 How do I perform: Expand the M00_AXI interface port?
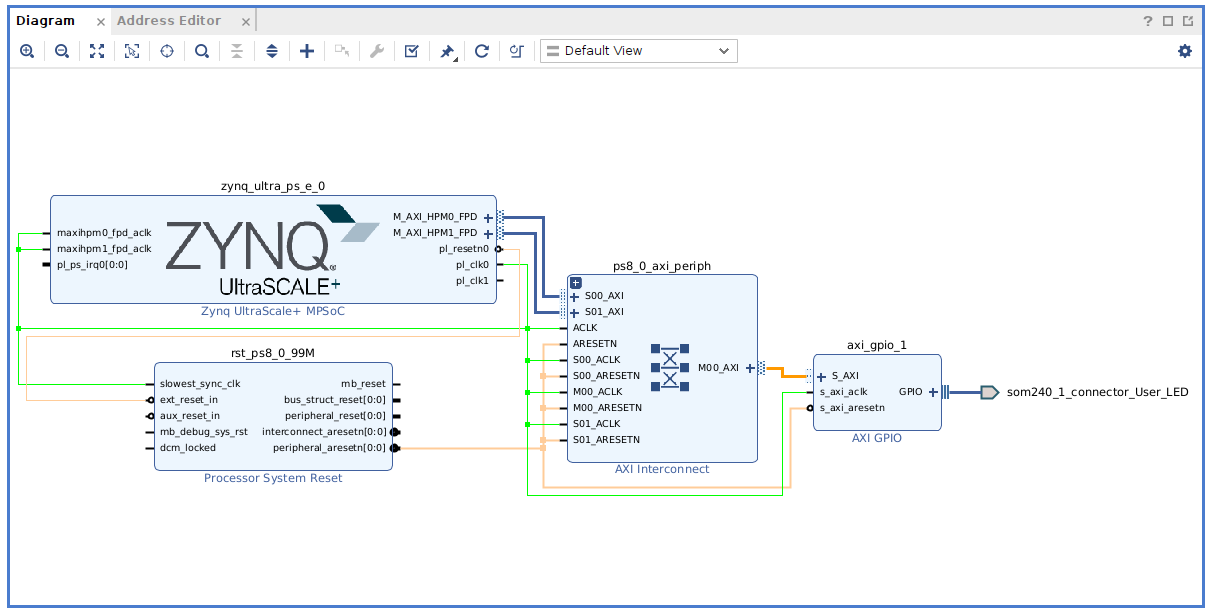pos(750,368)
